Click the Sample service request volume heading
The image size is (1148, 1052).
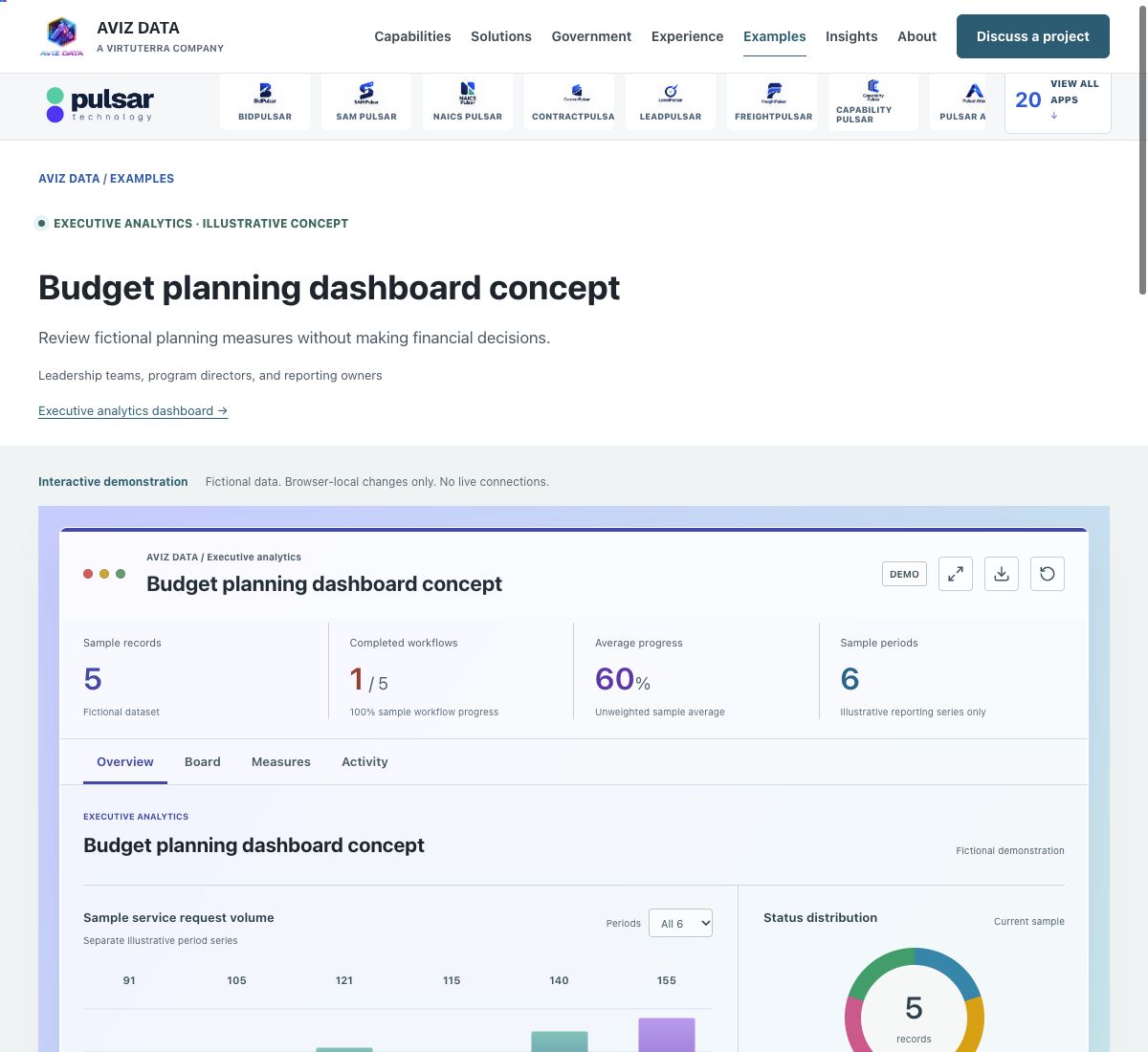coord(179,917)
